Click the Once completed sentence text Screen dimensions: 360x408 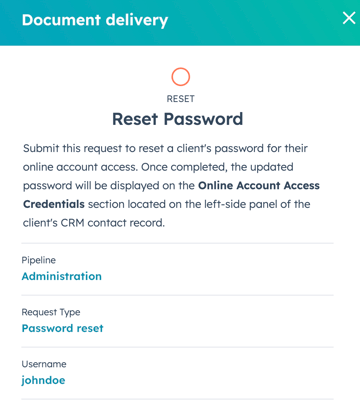pos(217,167)
